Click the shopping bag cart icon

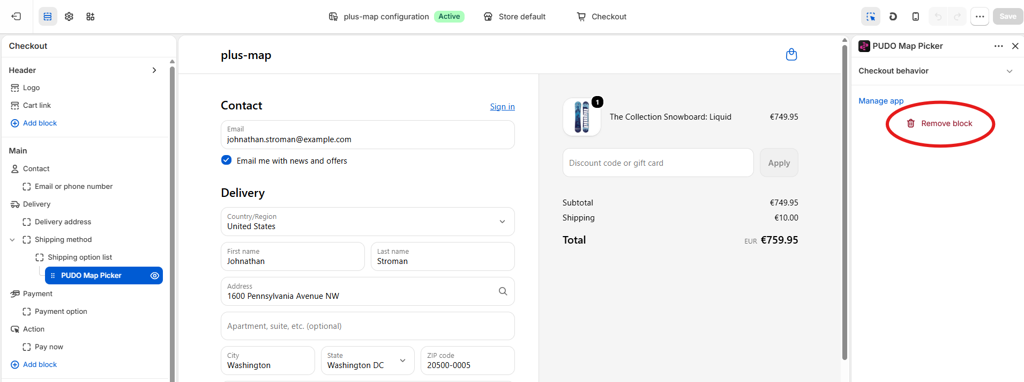coord(792,55)
